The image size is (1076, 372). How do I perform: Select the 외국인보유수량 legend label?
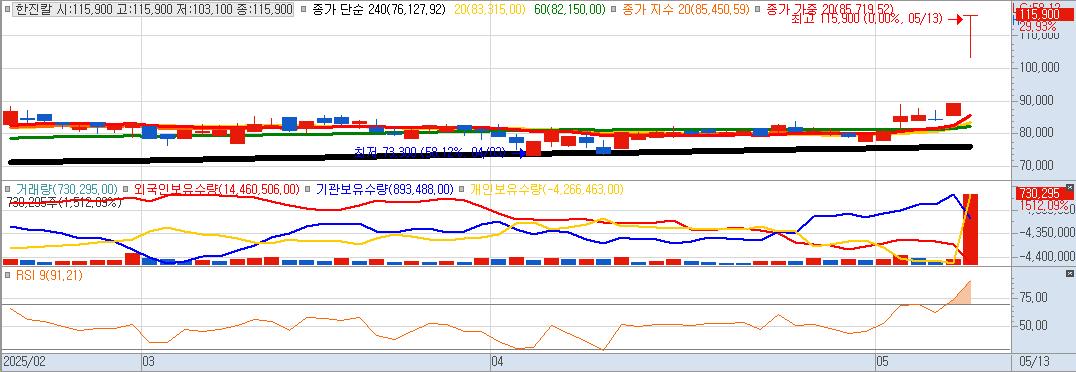point(216,189)
